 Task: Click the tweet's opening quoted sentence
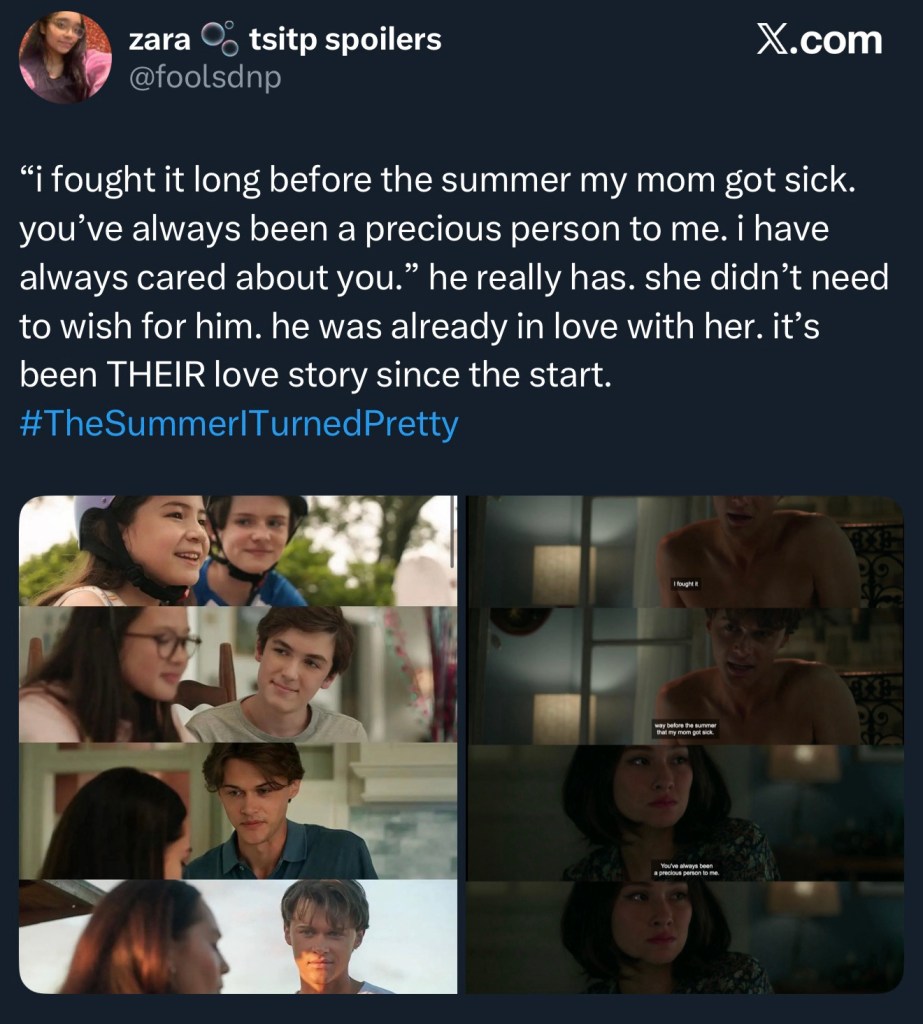click(x=437, y=180)
